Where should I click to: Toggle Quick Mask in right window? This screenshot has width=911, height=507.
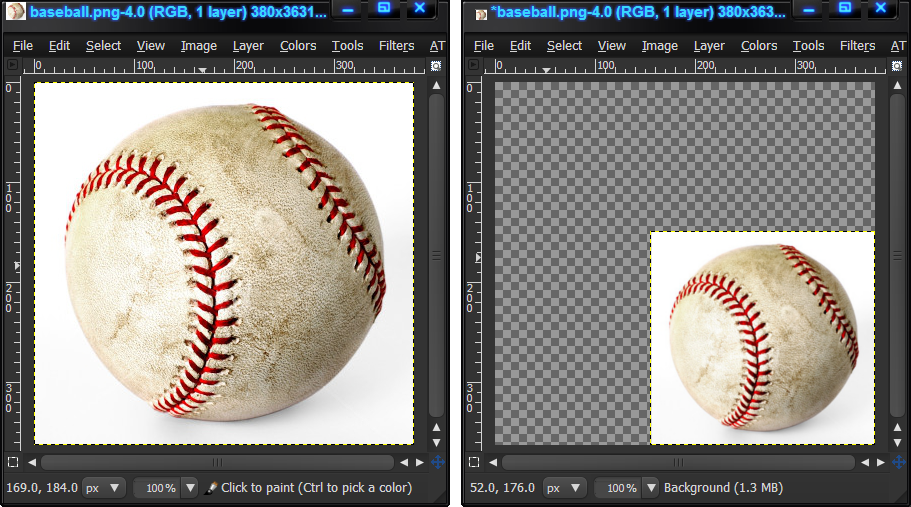(x=474, y=462)
